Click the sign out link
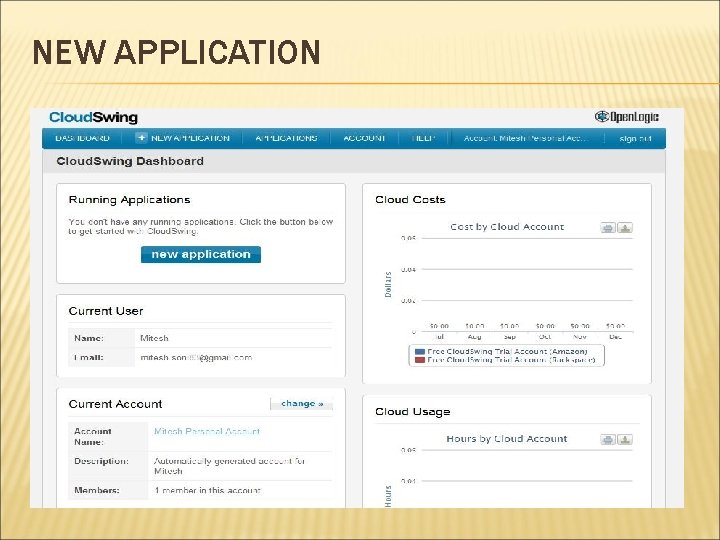Viewport: 720px width, 540px height. point(635,139)
